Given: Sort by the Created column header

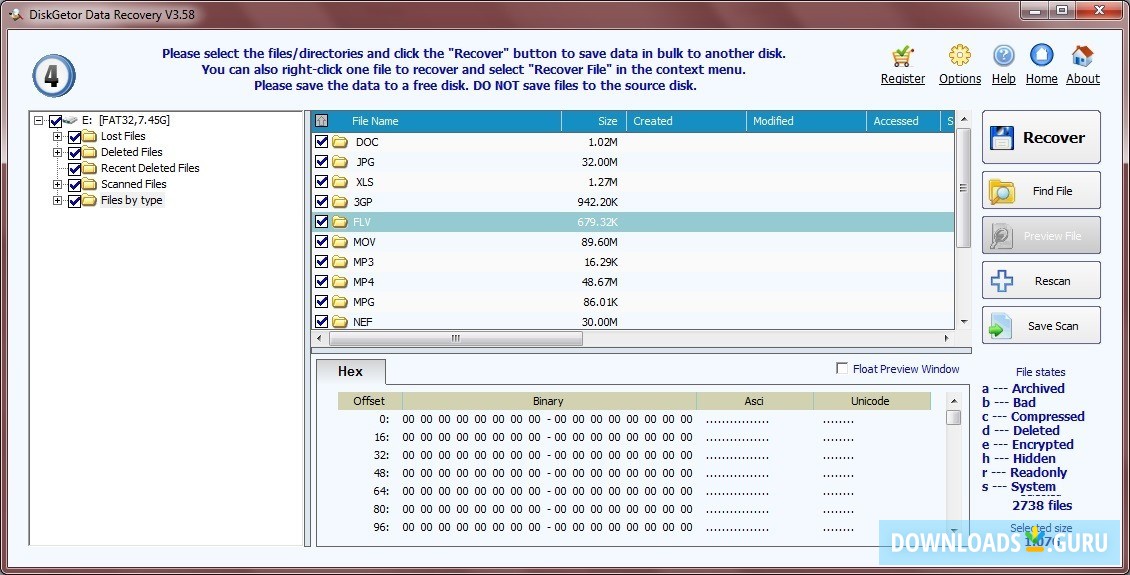Looking at the screenshot, I should pyautogui.click(x=686, y=121).
